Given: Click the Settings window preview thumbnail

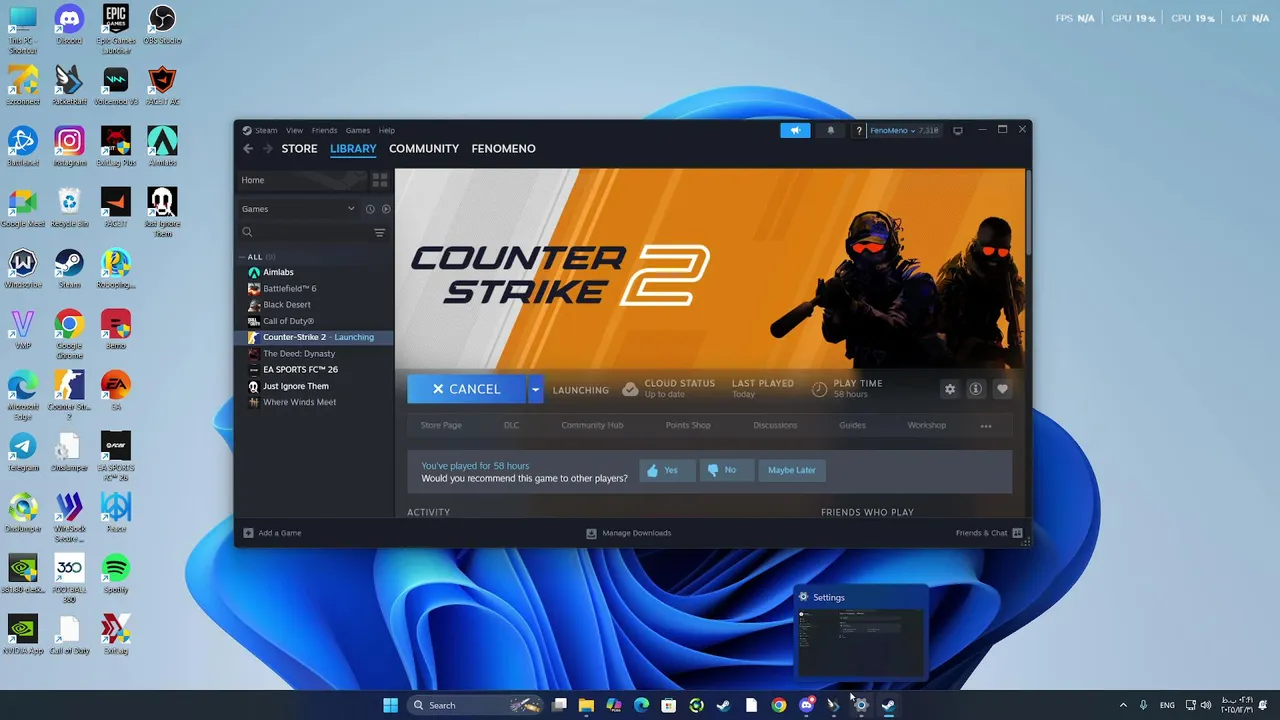Looking at the screenshot, I should [x=861, y=642].
